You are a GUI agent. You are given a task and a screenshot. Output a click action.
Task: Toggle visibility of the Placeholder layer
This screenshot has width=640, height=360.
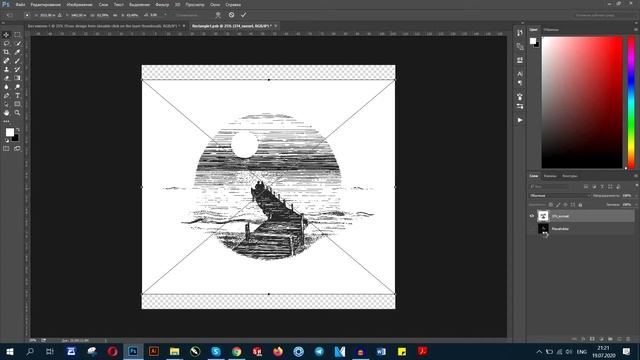532,229
